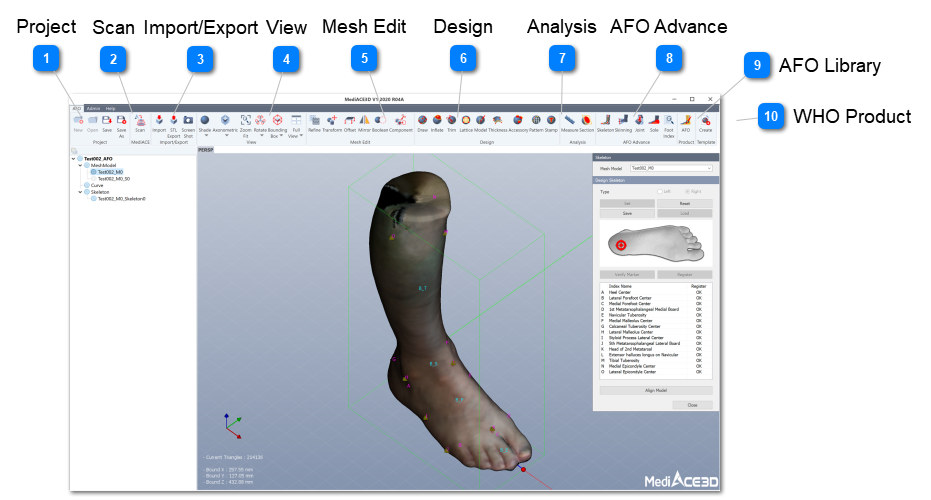The height and width of the screenshot is (500, 931).
Task: Activate the Zoom Fit view tool
Action: tap(245, 126)
